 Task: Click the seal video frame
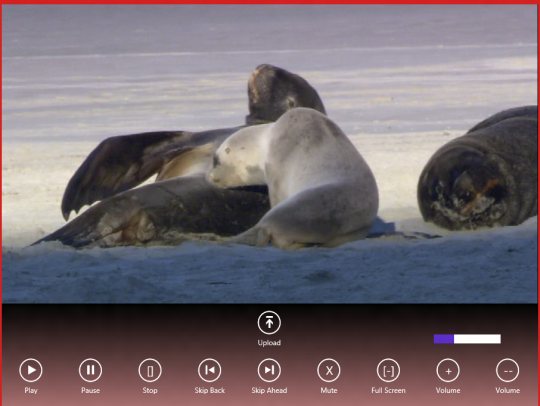(x=269, y=154)
